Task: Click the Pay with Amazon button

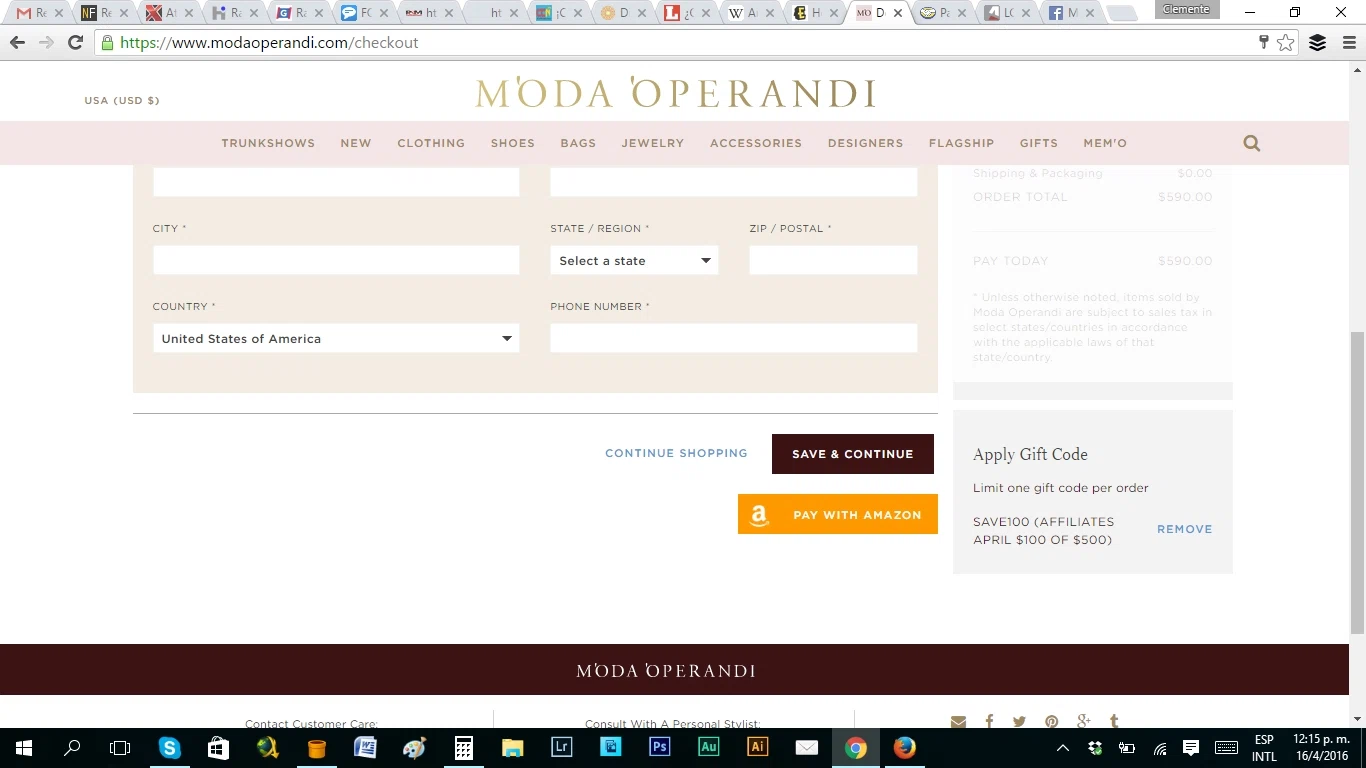Action: (838, 514)
